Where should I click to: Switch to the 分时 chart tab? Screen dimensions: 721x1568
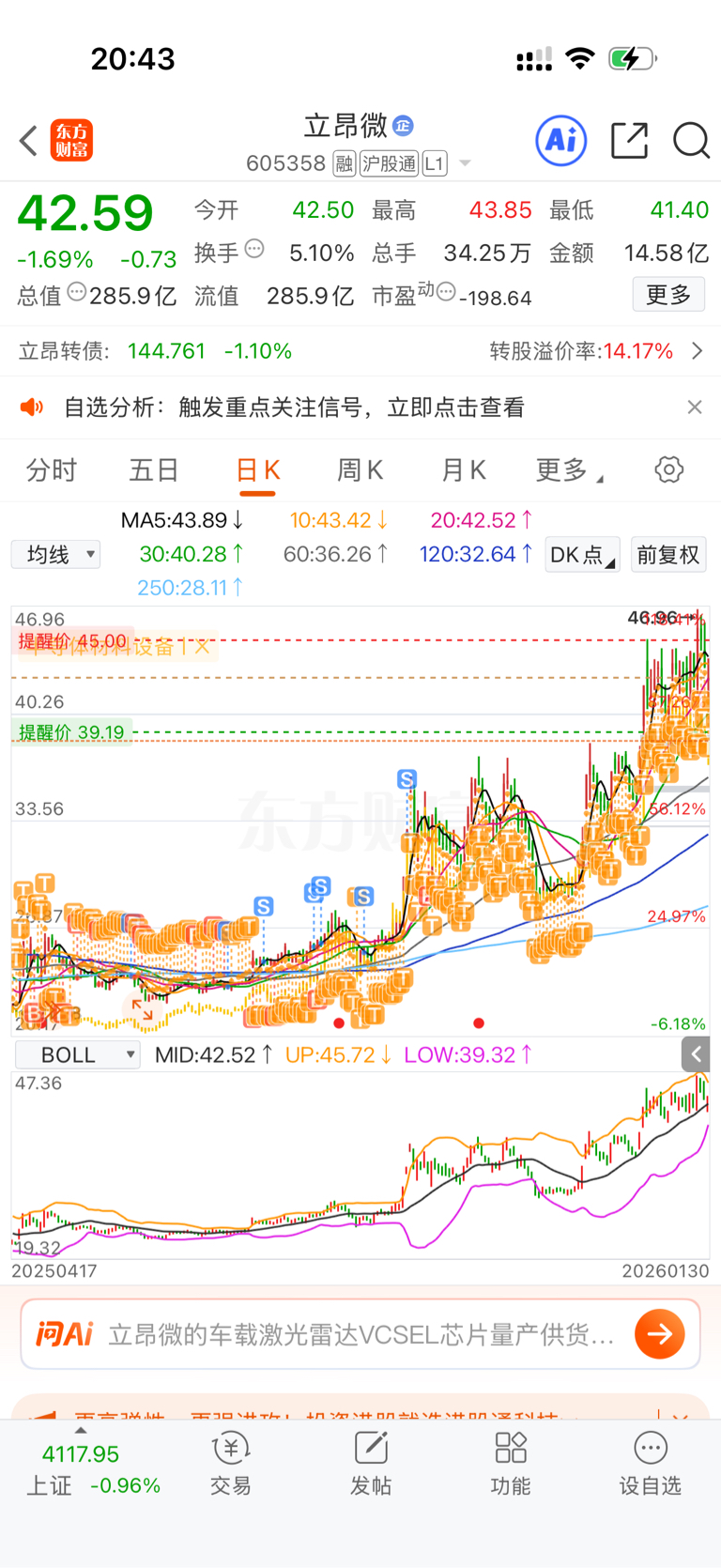point(52,470)
